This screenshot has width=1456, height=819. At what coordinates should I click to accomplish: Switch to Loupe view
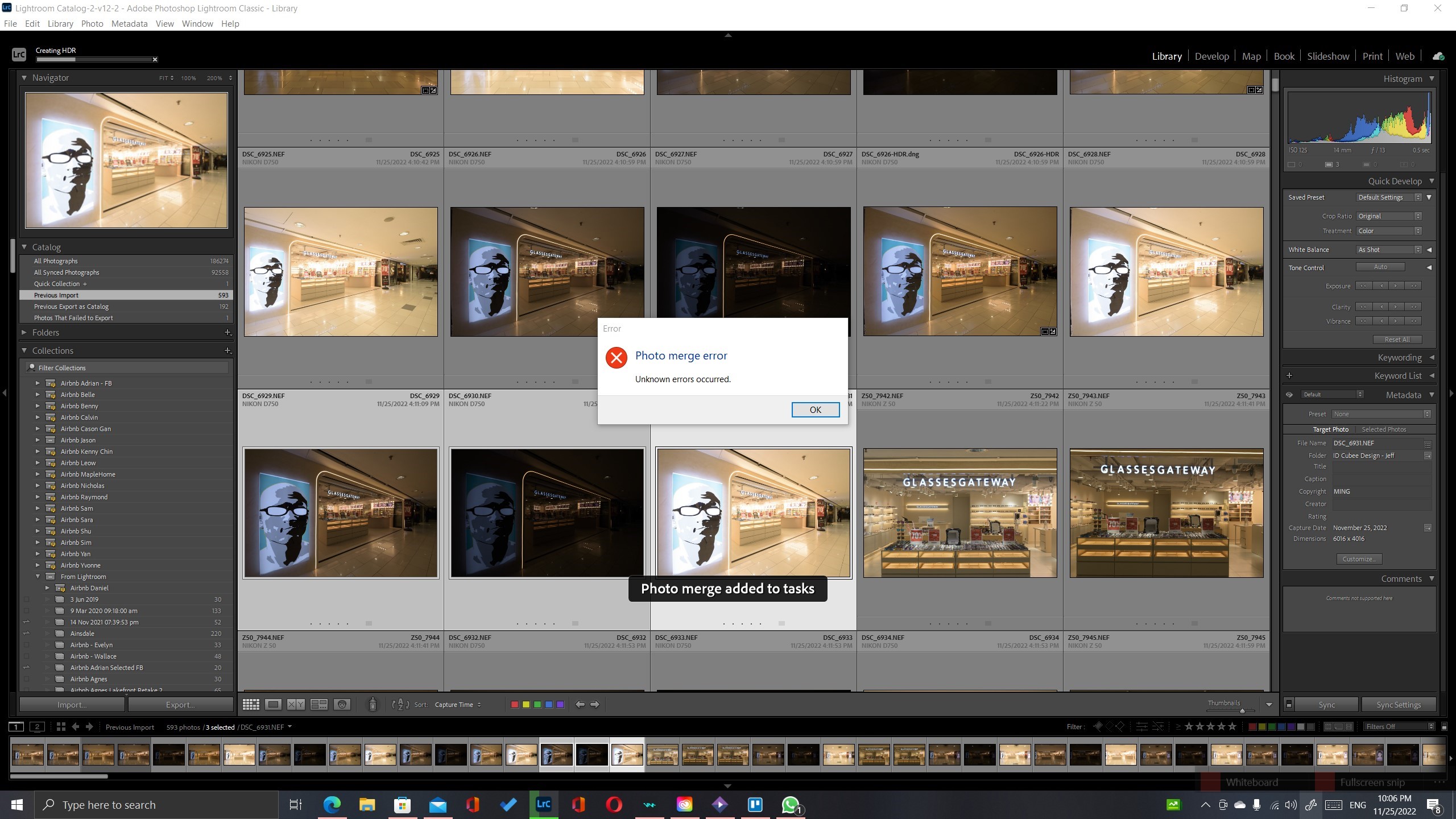click(274, 704)
